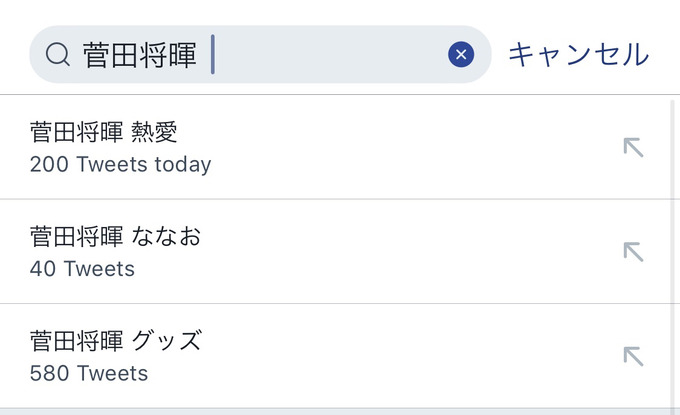Image resolution: width=680 pixels, height=415 pixels.
Task: Click the 200 Tweets today label
Action: tap(120, 165)
